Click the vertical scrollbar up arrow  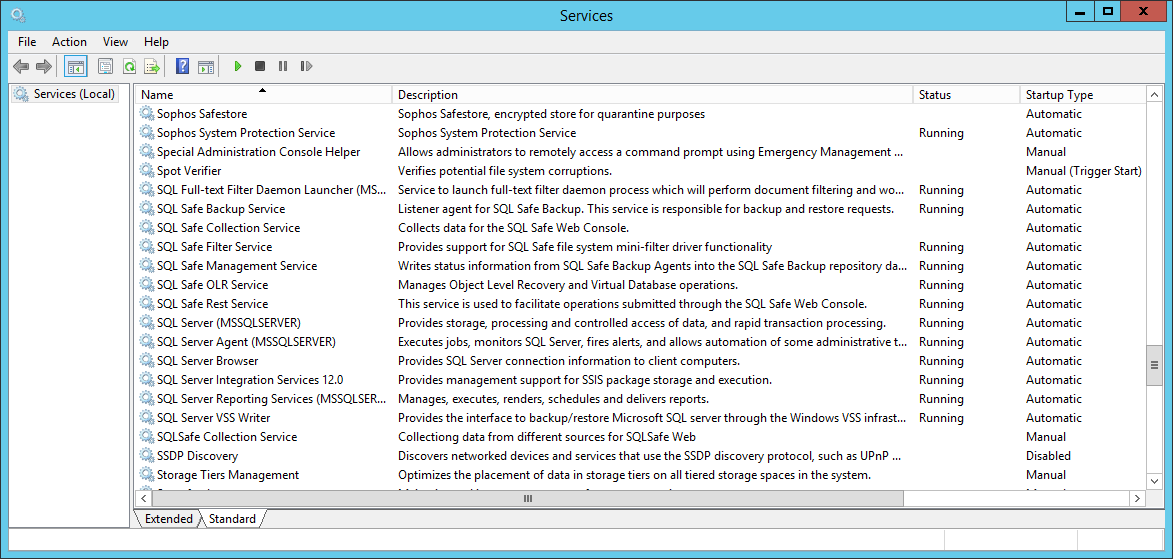tap(1154, 94)
